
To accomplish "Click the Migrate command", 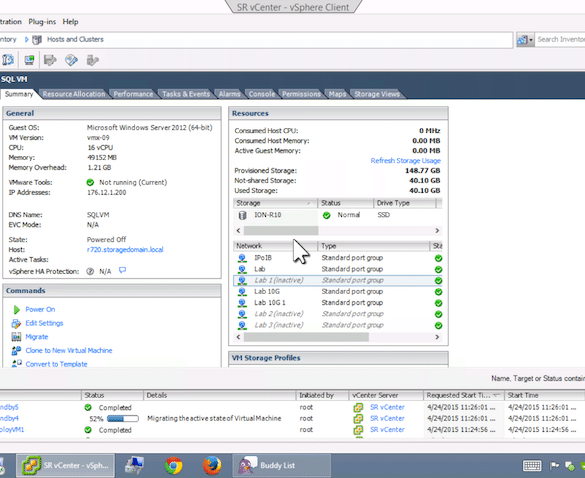I will 37,337.
